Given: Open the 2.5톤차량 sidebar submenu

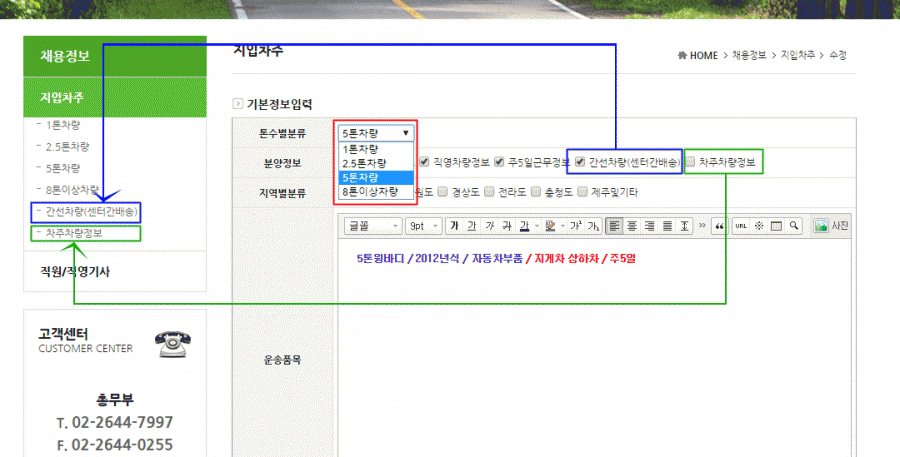Looking at the screenshot, I should click(x=67, y=147).
